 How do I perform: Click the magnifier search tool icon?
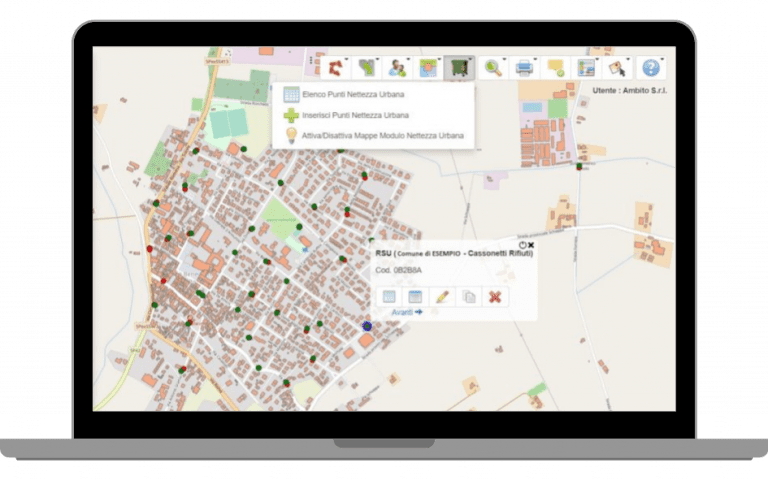492,67
